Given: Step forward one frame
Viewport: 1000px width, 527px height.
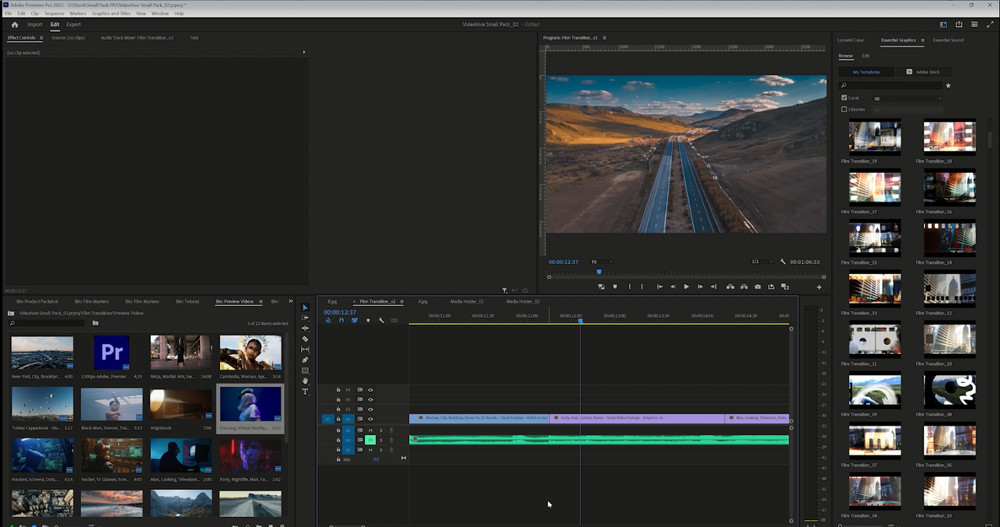Looking at the screenshot, I should (700, 286).
